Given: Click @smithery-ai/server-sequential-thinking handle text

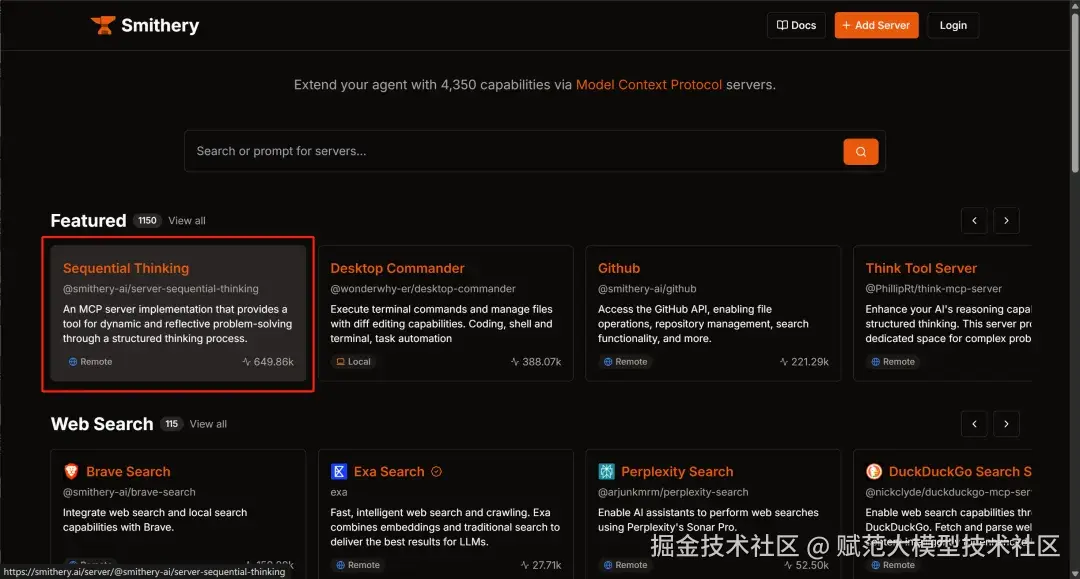Looking at the screenshot, I should coord(160,288).
